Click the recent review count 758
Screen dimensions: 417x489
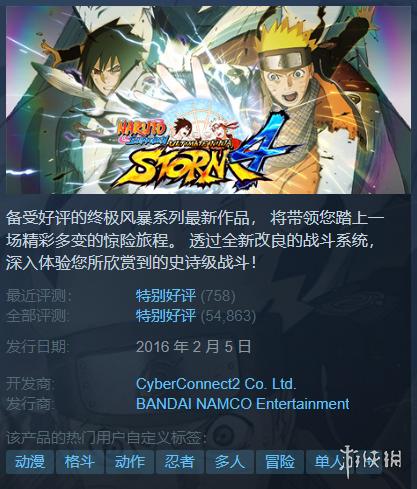coord(218,296)
